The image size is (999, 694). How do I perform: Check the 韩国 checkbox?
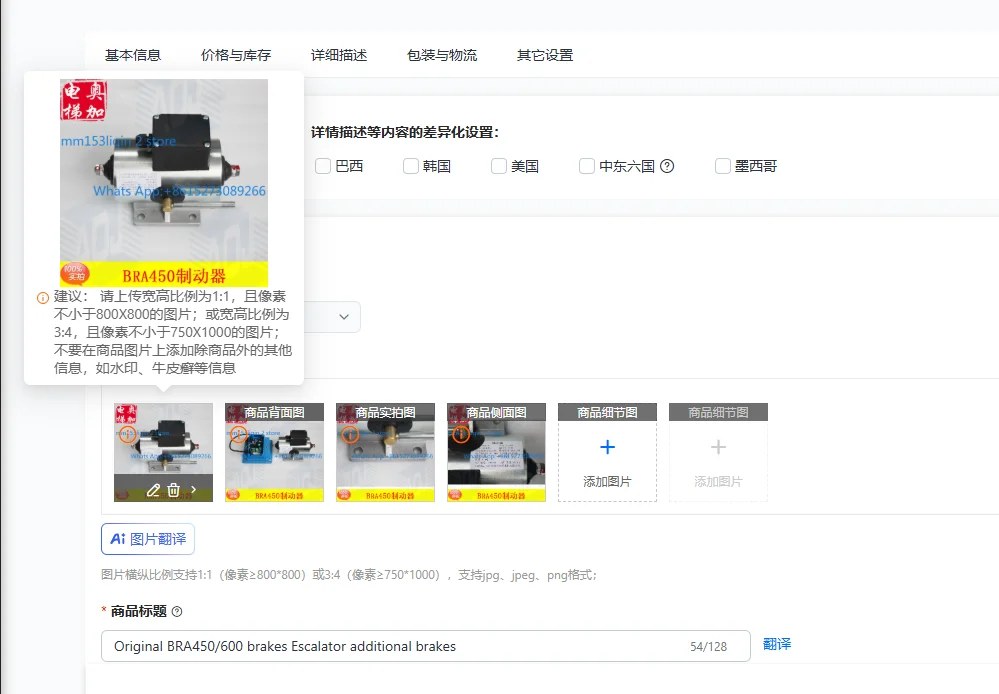[x=411, y=166]
